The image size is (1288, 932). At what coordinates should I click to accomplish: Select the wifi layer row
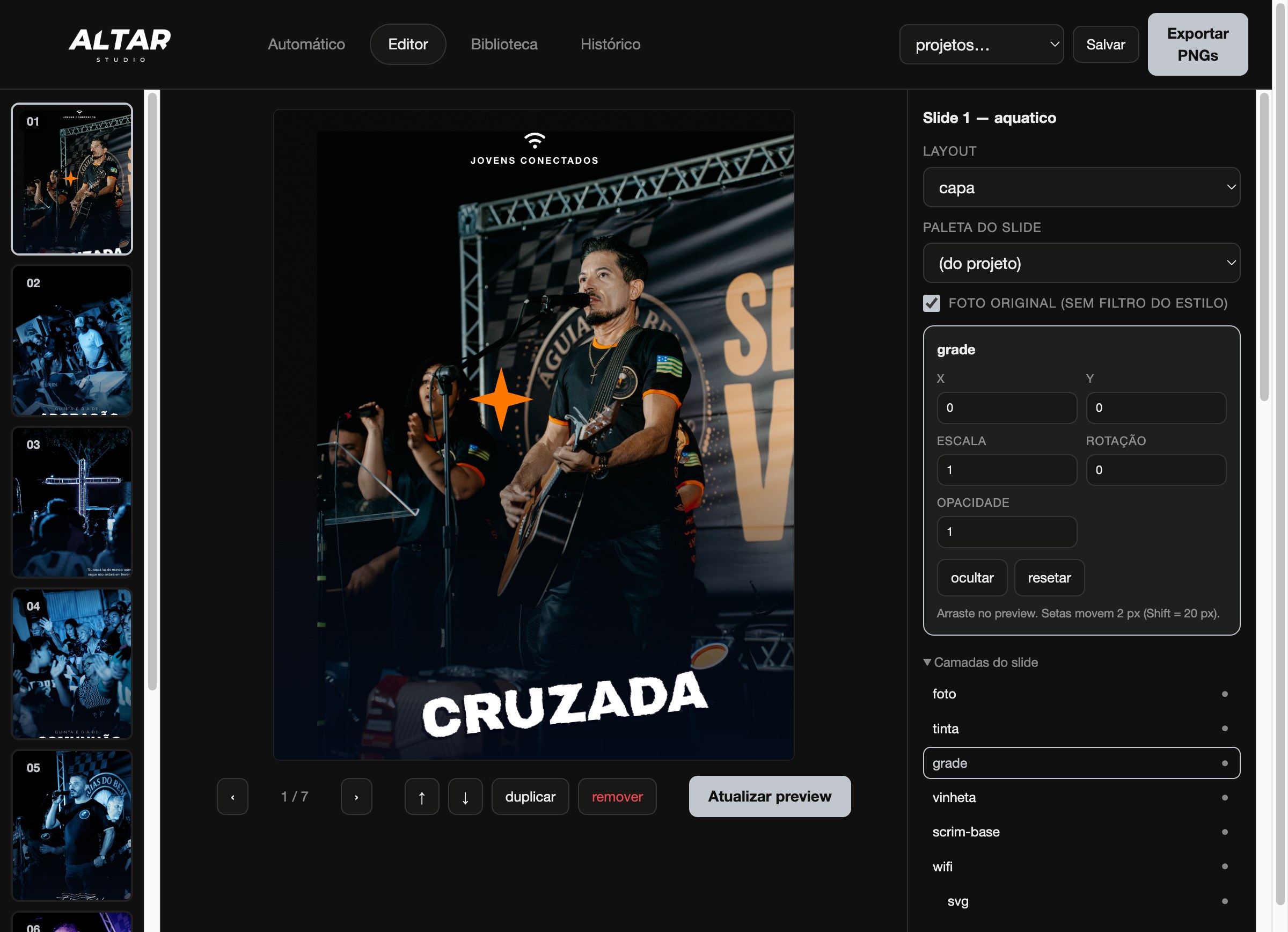click(x=1081, y=867)
